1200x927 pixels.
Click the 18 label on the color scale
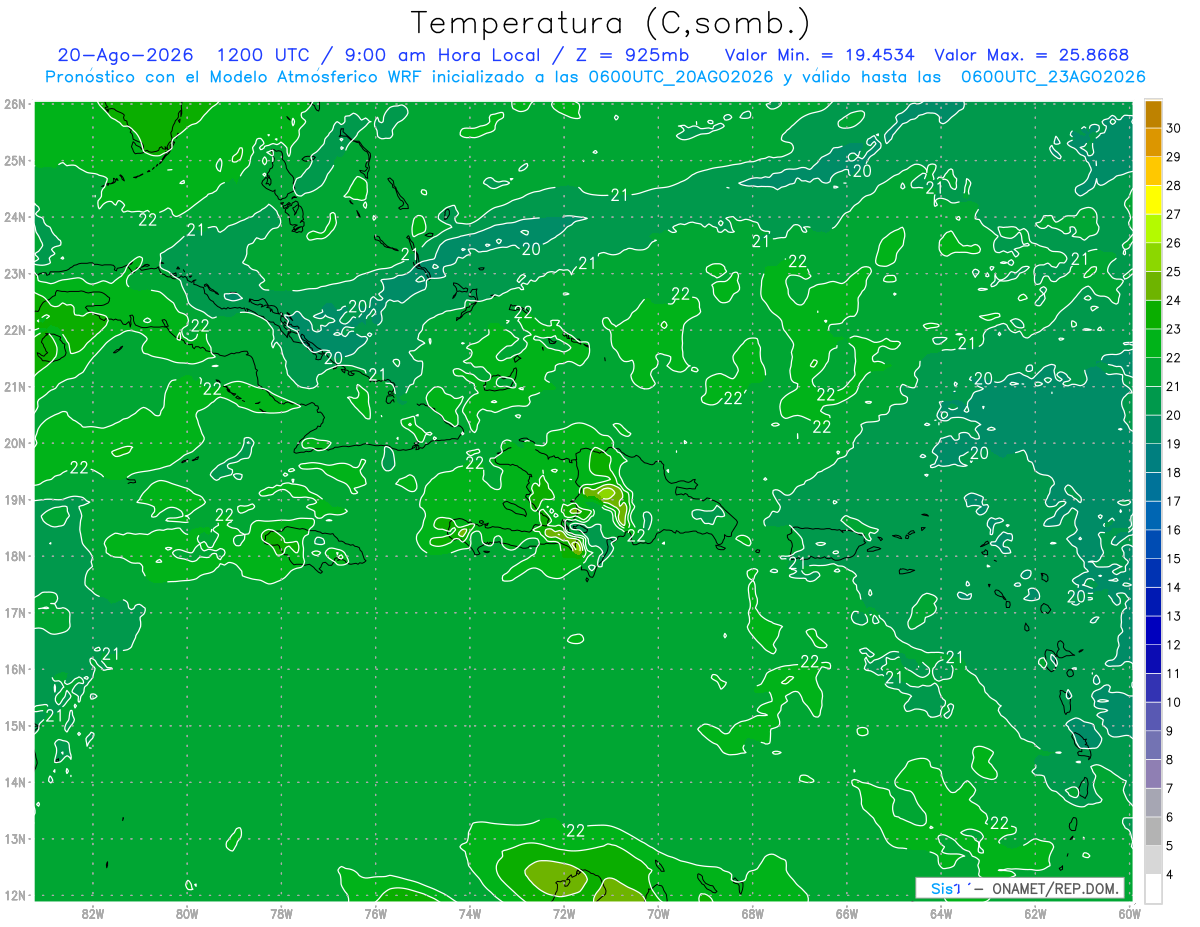click(1174, 472)
